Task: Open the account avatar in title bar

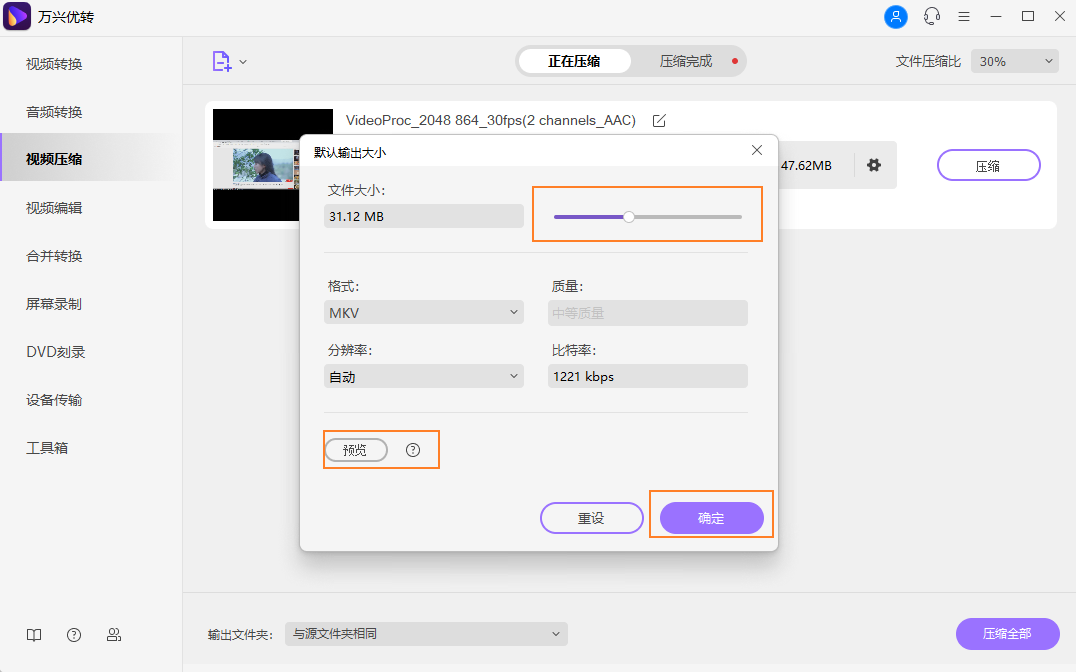Action: pyautogui.click(x=895, y=16)
